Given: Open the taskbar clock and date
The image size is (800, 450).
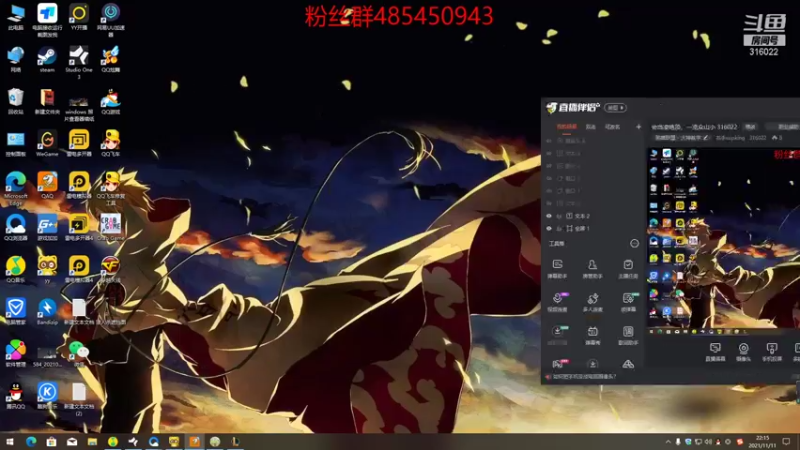Looking at the screenshot, I should coord(762,442).
